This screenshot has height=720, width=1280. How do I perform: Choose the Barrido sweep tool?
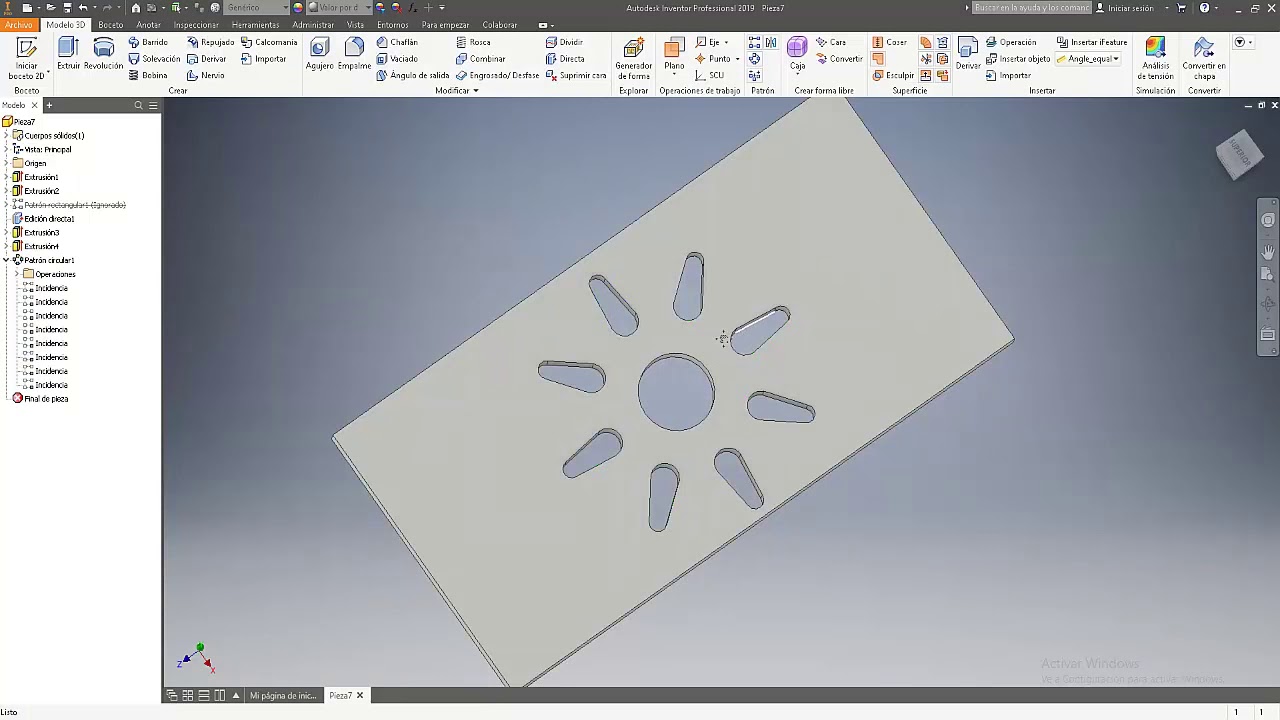pos(148,42)
